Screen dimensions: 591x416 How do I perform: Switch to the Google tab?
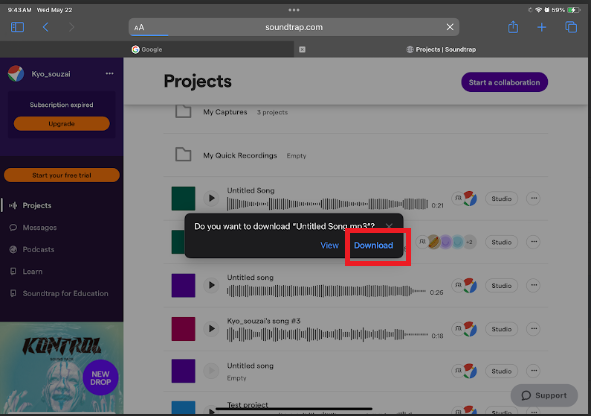click(147, 49)
